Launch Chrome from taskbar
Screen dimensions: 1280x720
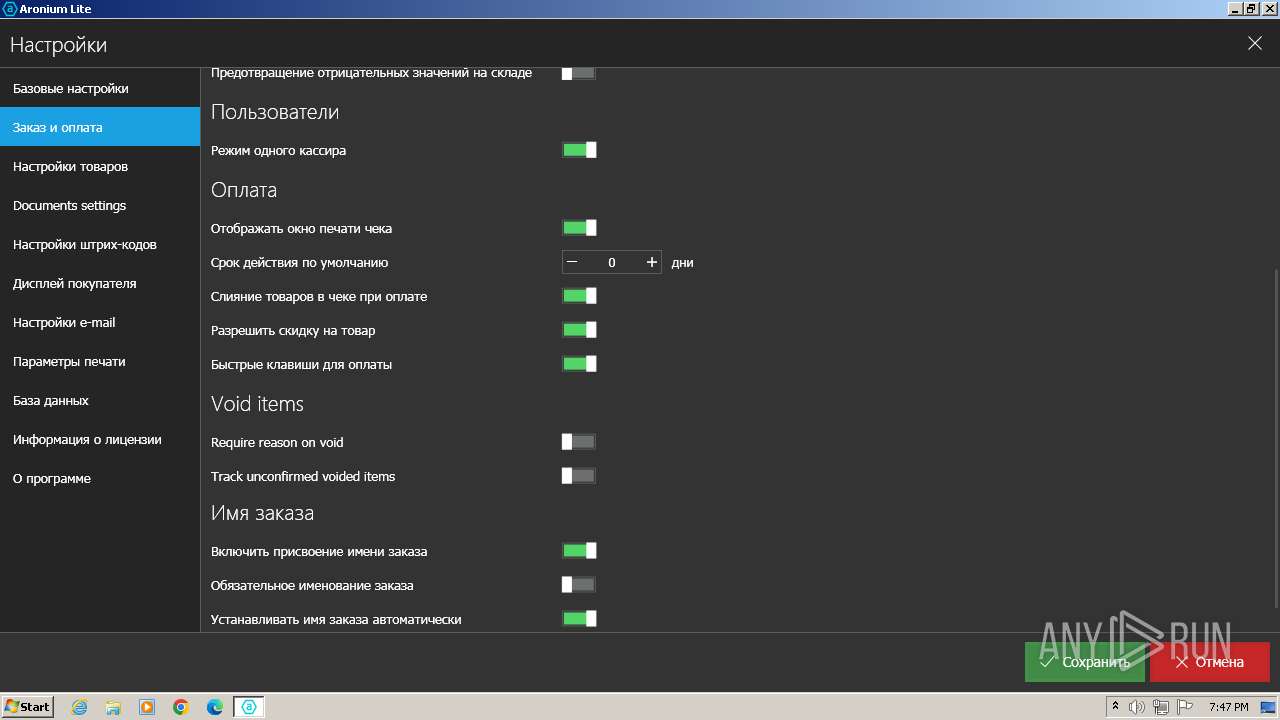point(181,707)
